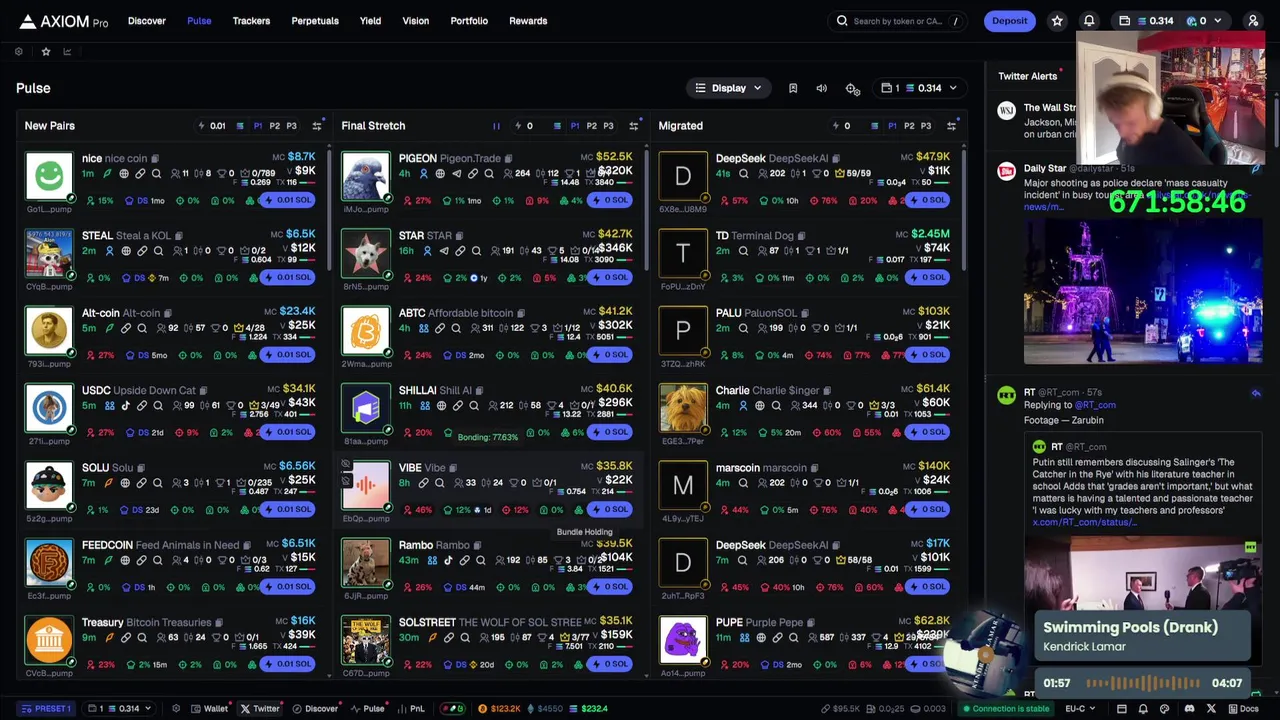Expand bottom bar wallet 1 0.314 dropdown
Screen dimensions: 1280x720
[119, 709]
